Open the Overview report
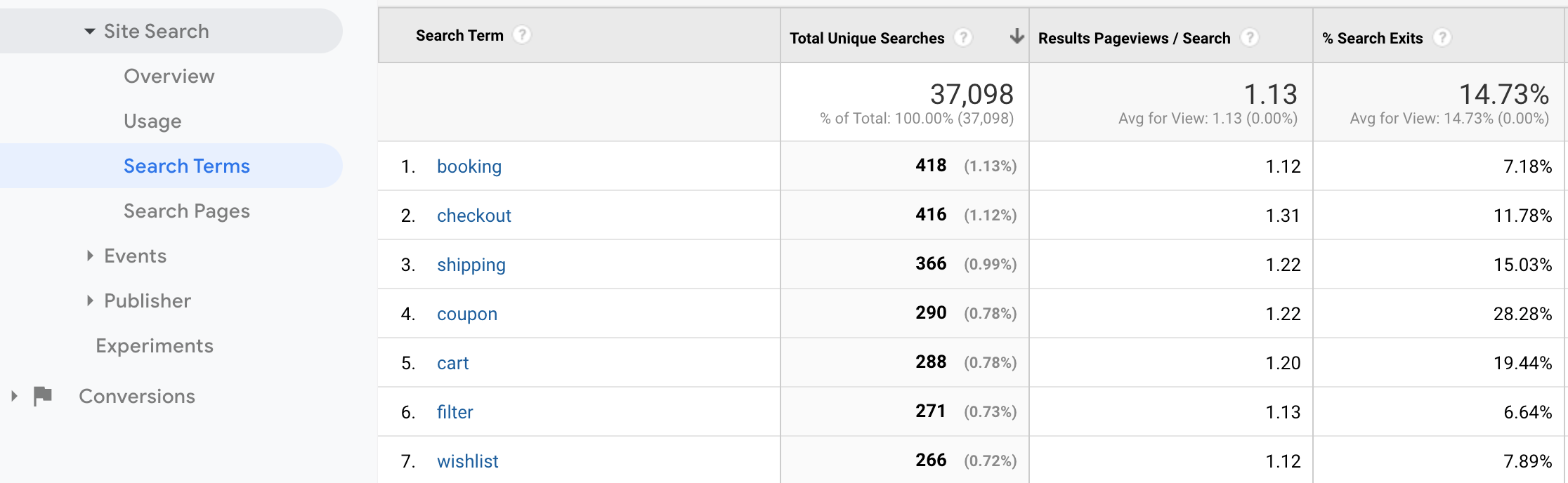Image resolution: width=1568 pixels, height=483 pixels. 169,76
